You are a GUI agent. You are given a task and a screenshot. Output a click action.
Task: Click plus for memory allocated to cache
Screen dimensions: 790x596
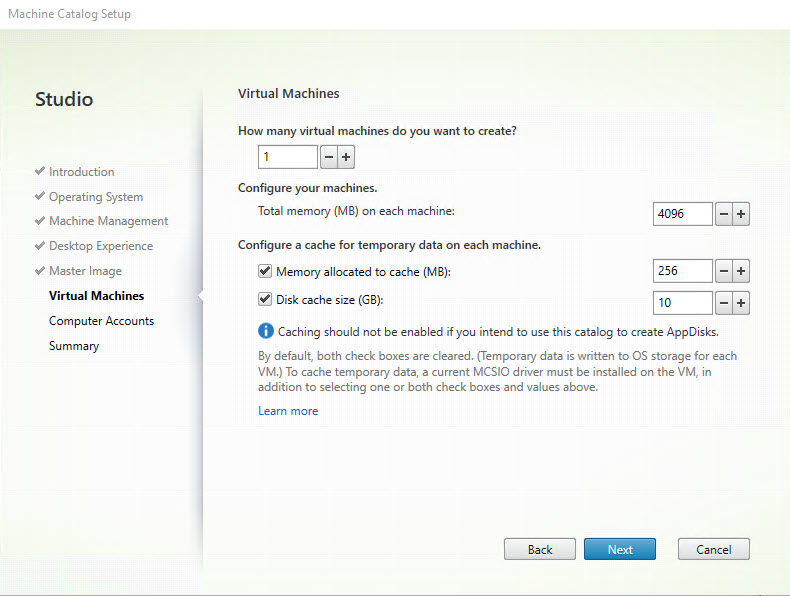click(x=741, y=271)
